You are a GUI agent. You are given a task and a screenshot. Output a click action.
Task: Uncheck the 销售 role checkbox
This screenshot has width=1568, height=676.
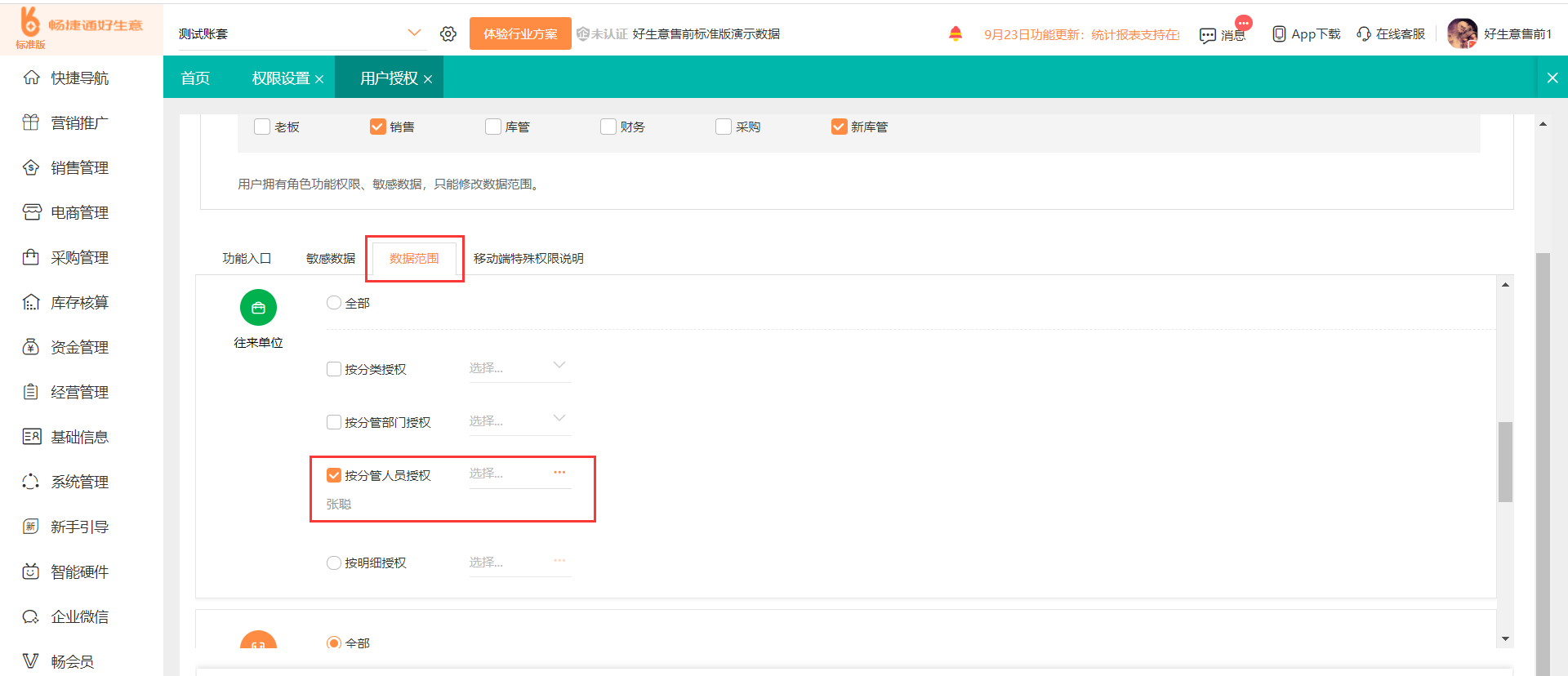coord(377,127)
